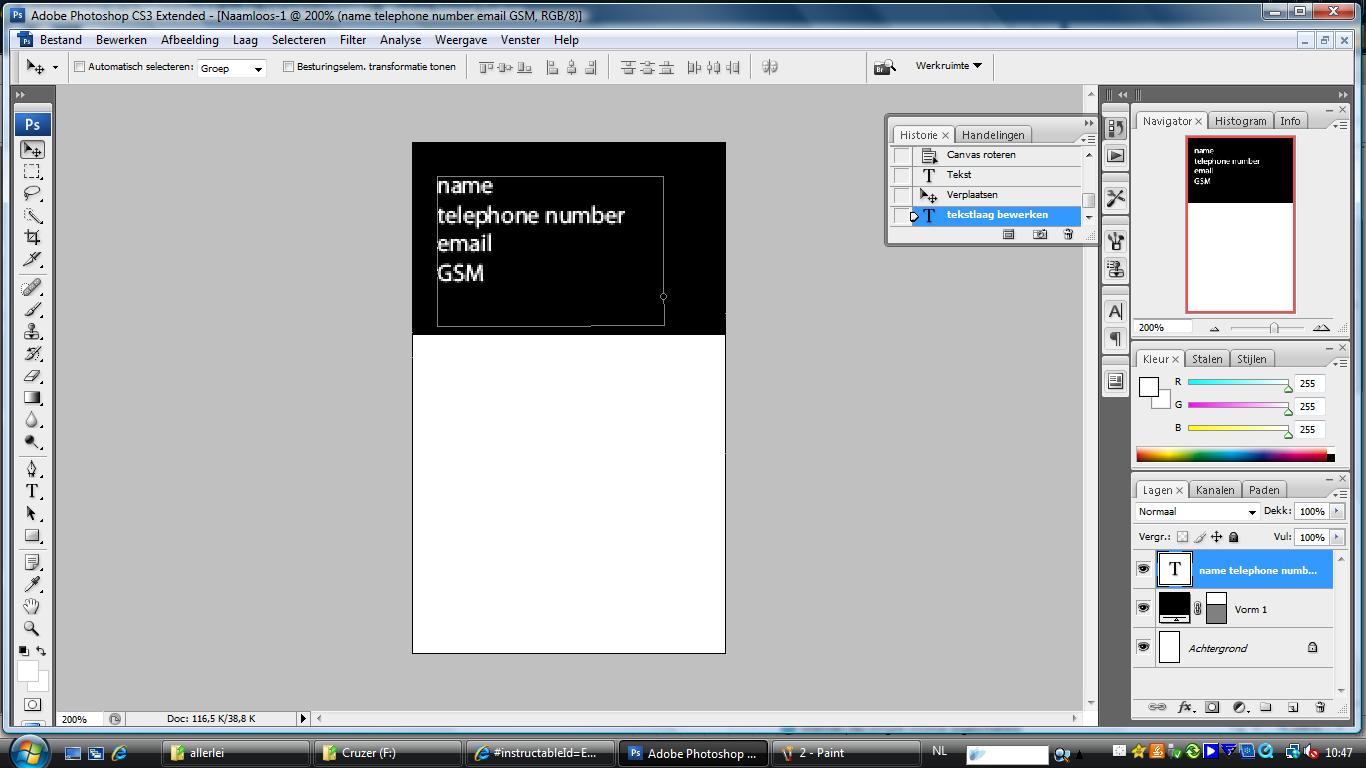Select the Move tool in the toolbox
The image size is (1366, 768).
click(32, 150)
